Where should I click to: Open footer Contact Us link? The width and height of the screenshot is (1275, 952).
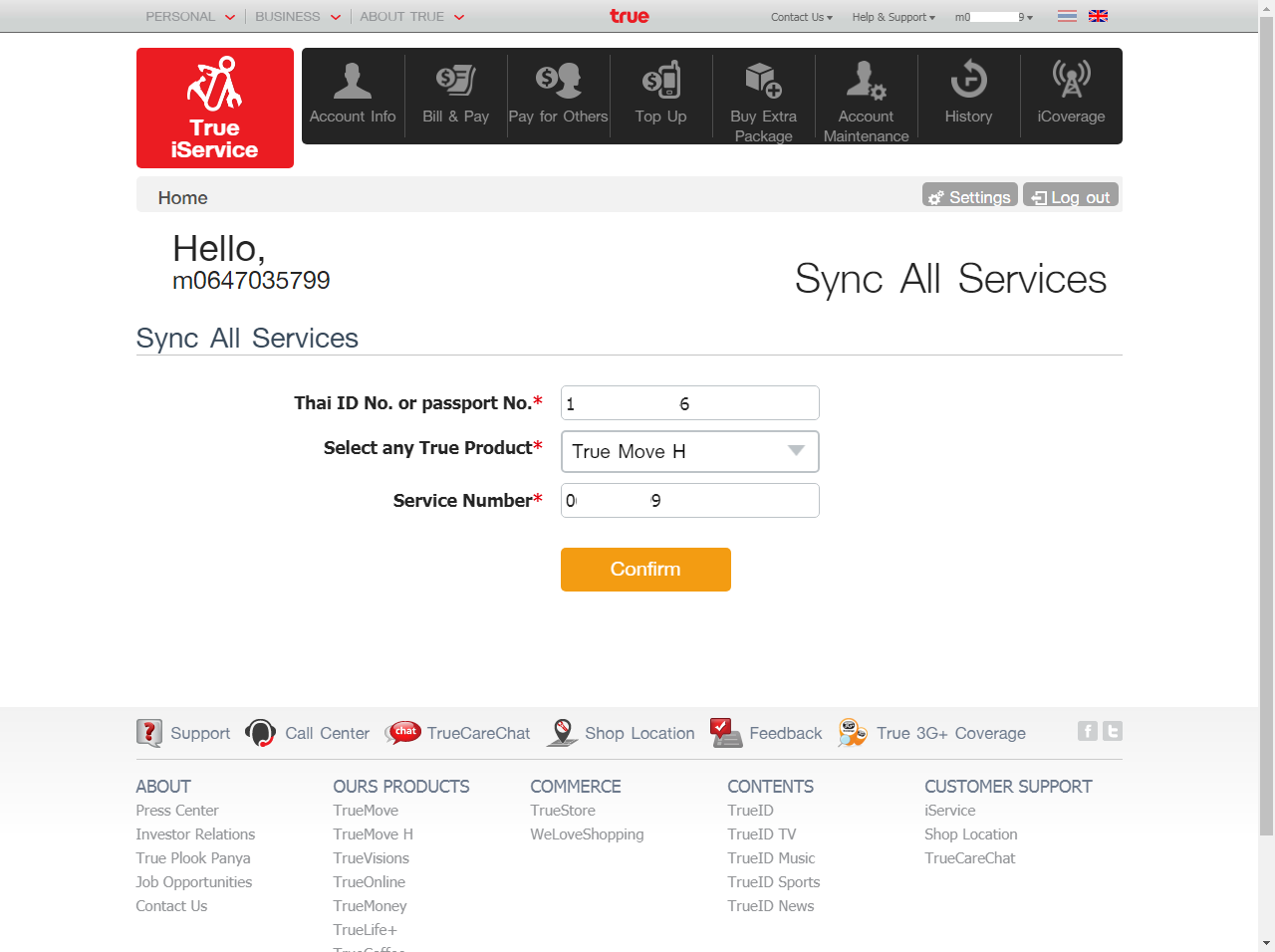pos(171,906)
